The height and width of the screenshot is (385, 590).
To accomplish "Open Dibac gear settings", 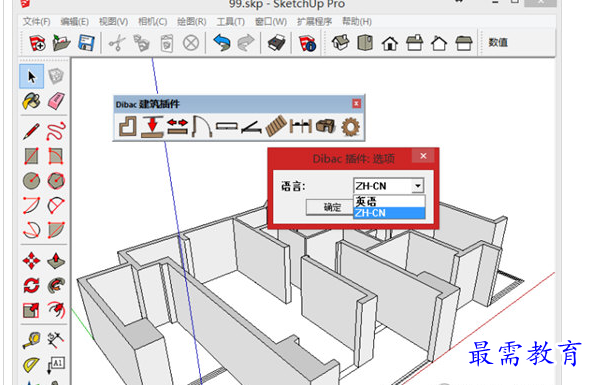I will click(x=350, y=126).
